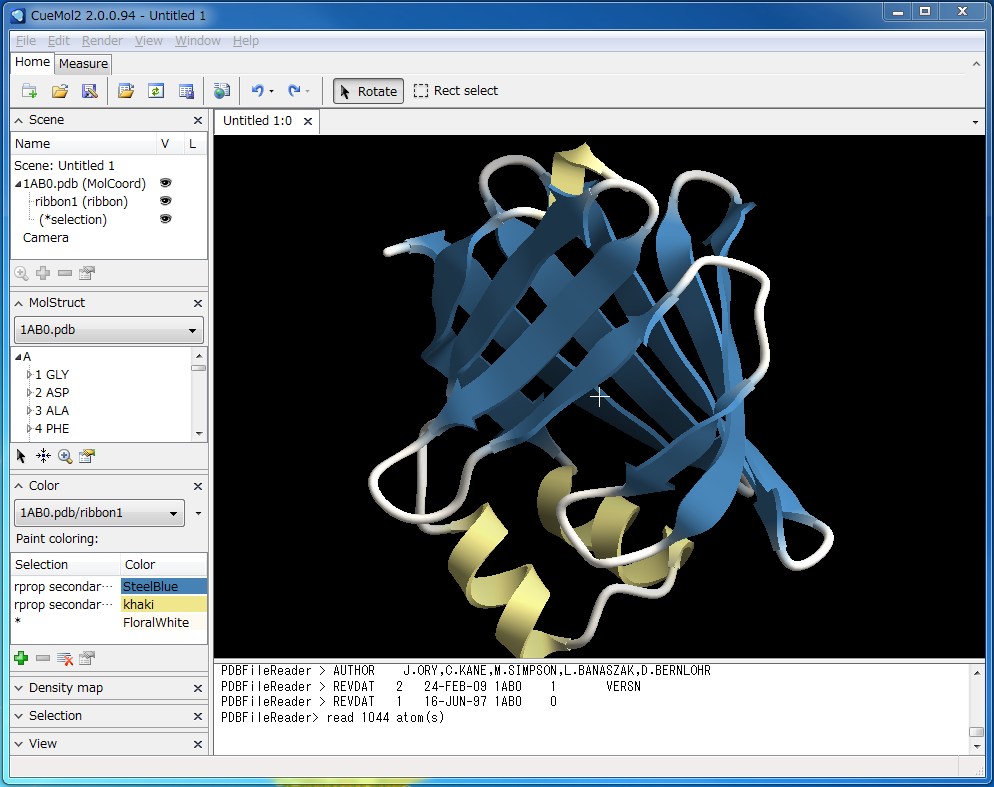
Task: Click the green plus icon in Color panel
Action: tap(20, 657)
